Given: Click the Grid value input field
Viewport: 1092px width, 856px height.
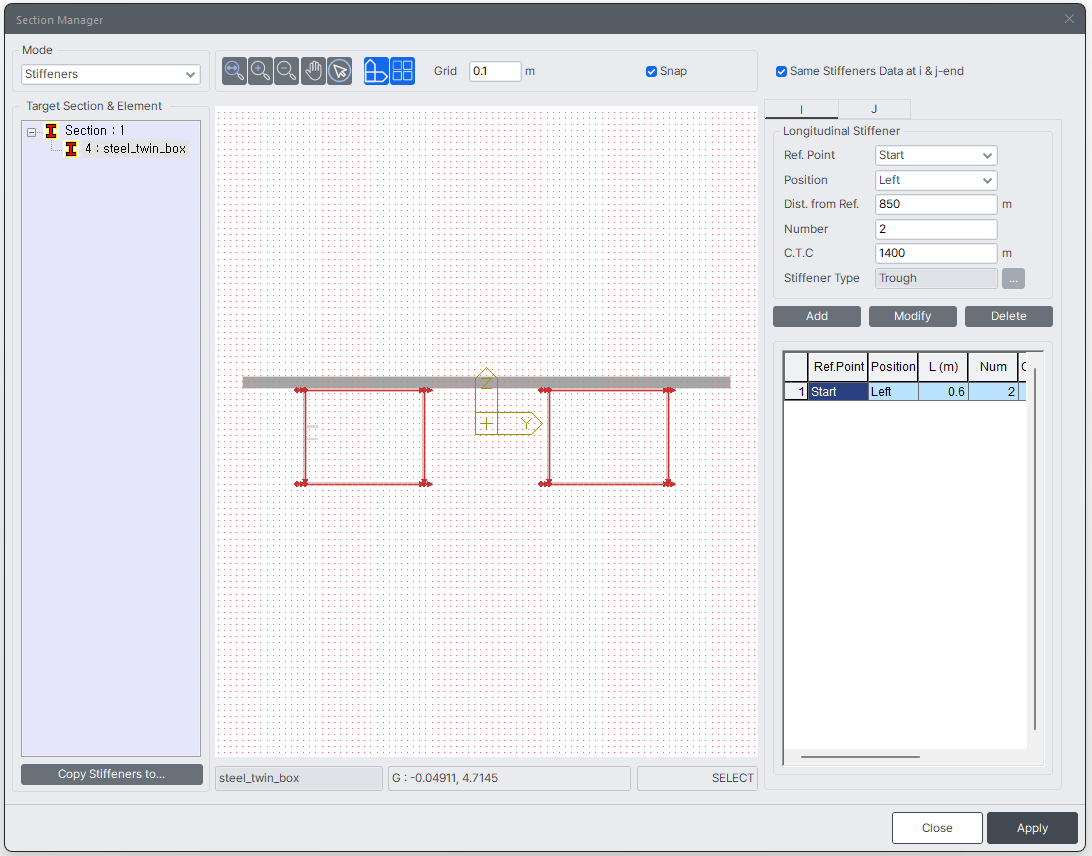Looking at the screenshot, I should (494, 72).
